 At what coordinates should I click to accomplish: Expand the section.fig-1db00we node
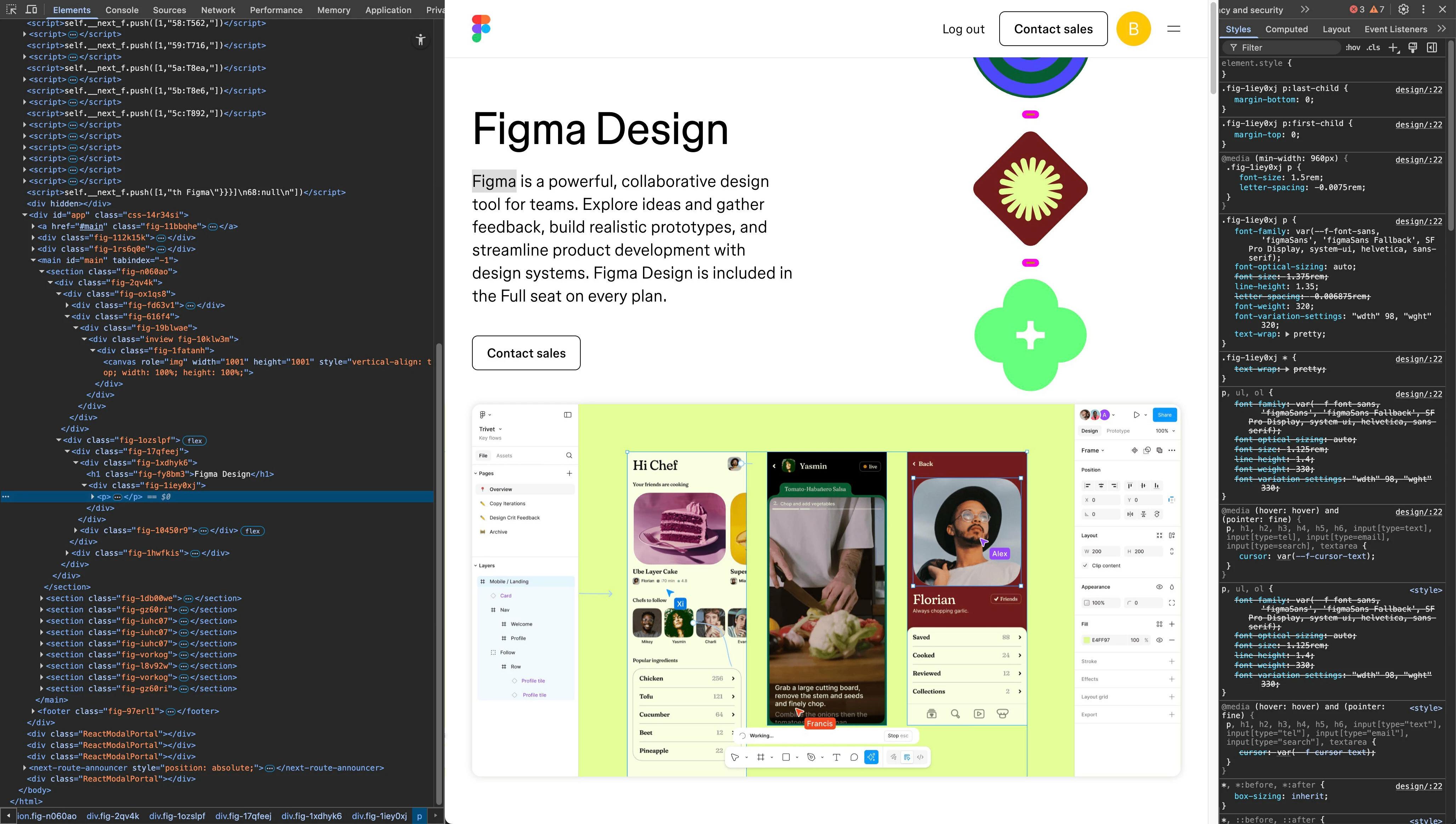tap(41, 598)
